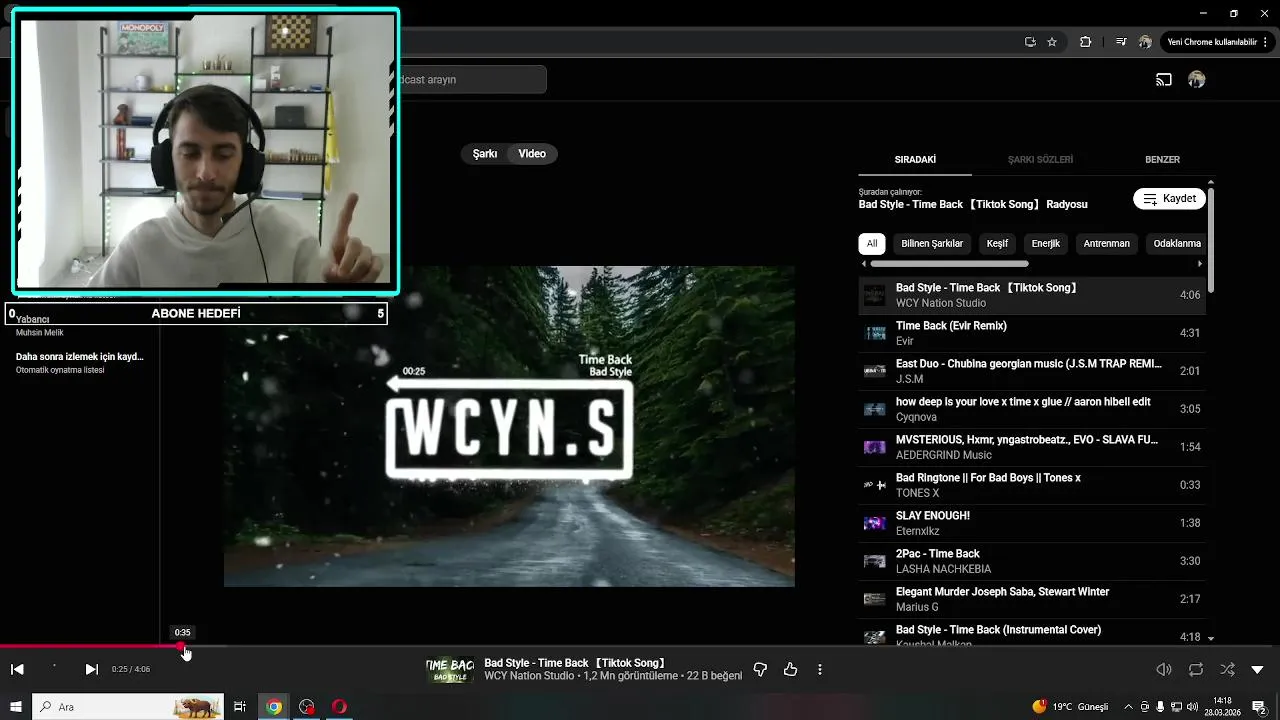Open the YouTube Music account avatar
The image size is (1280, 720).
1196,80
